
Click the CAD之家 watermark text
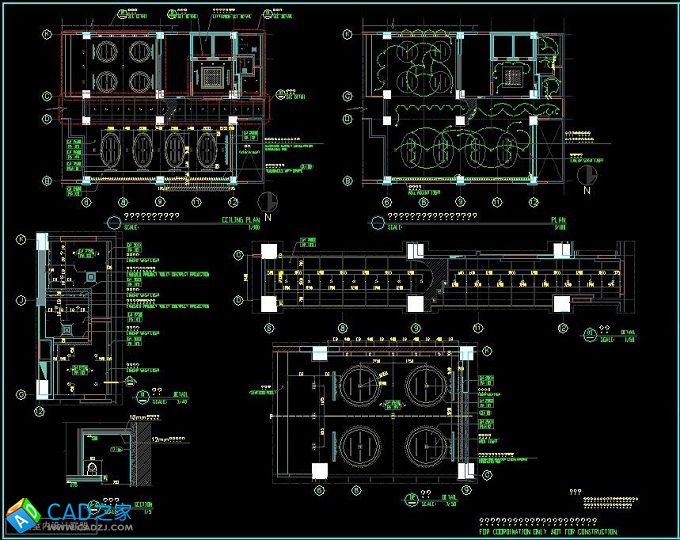click(90, 511)
